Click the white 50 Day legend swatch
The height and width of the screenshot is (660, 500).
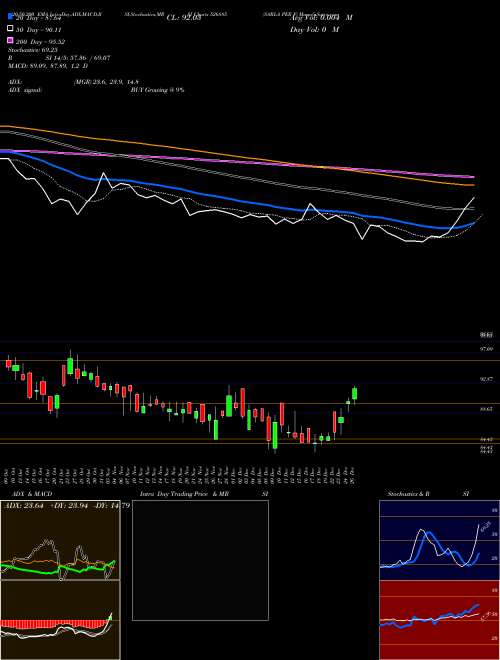coord(10,29)
